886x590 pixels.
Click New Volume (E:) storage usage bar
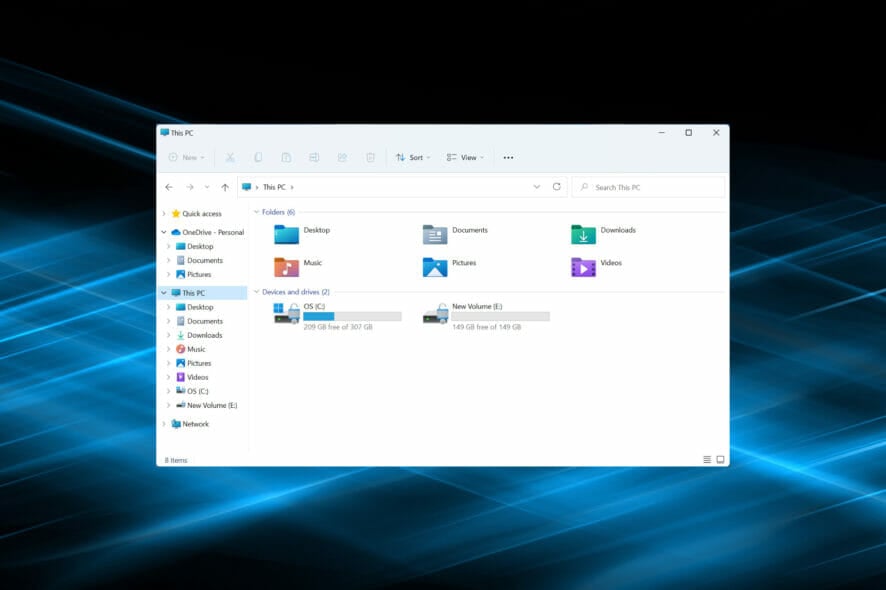(501, 316)
